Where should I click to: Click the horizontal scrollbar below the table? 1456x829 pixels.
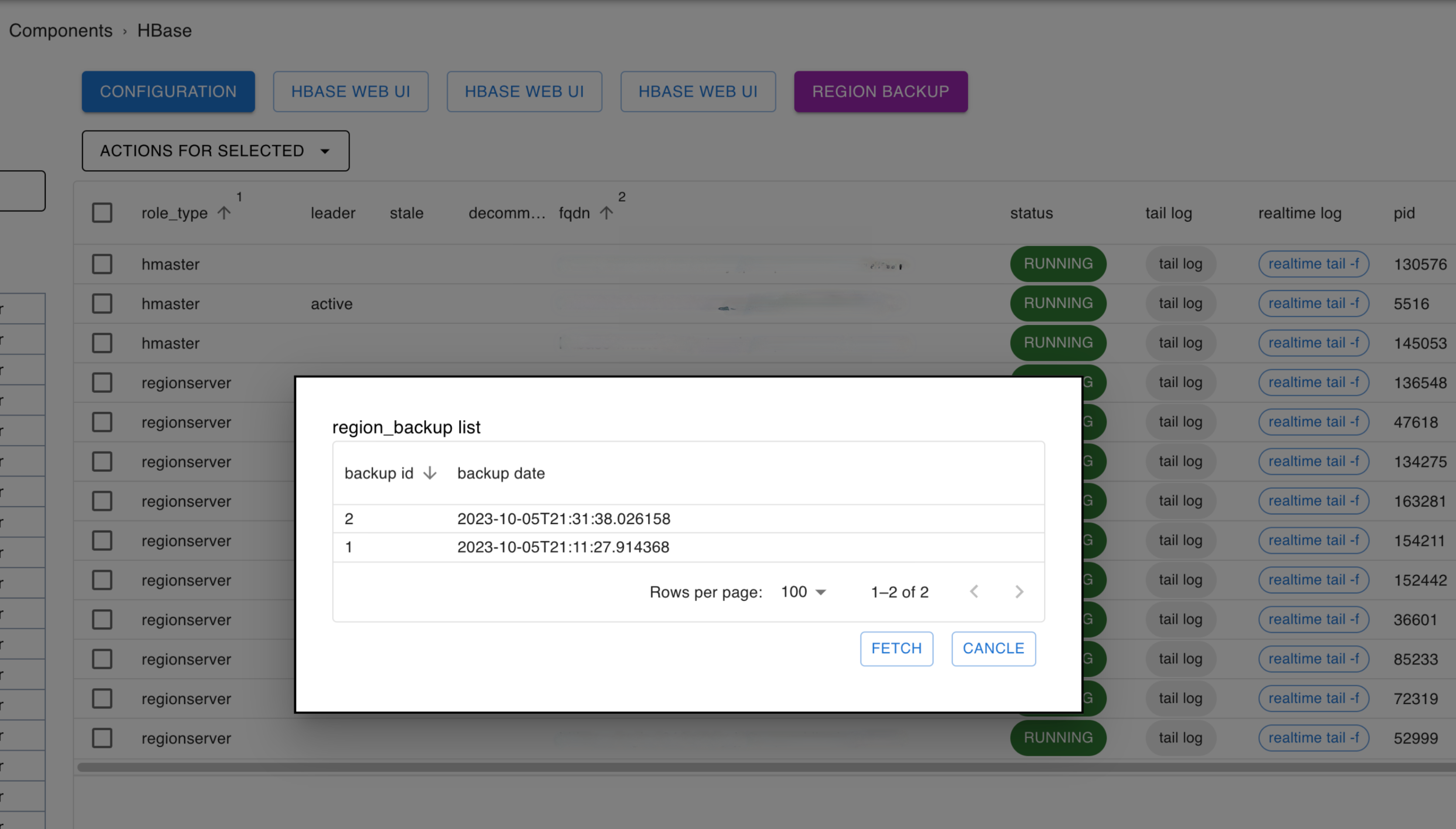tap(766, 767)
